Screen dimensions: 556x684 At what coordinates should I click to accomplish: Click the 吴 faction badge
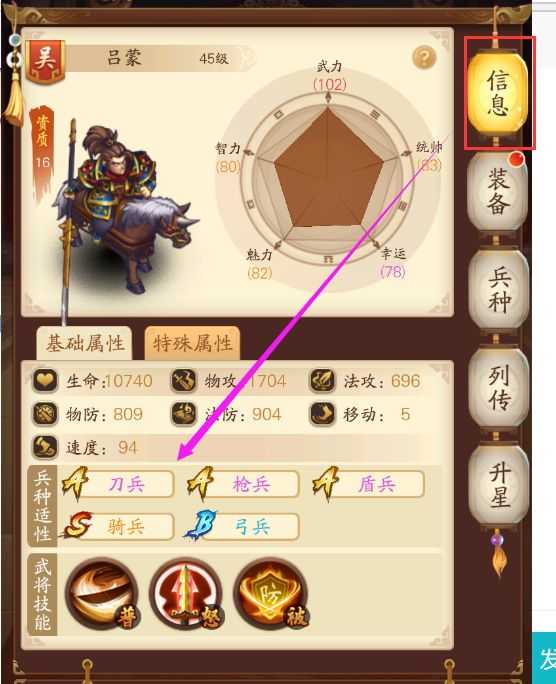click(x=45, y=61)
